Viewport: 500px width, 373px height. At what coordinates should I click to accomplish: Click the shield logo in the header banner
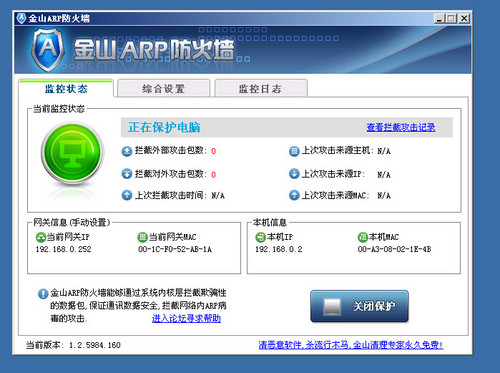48,50
